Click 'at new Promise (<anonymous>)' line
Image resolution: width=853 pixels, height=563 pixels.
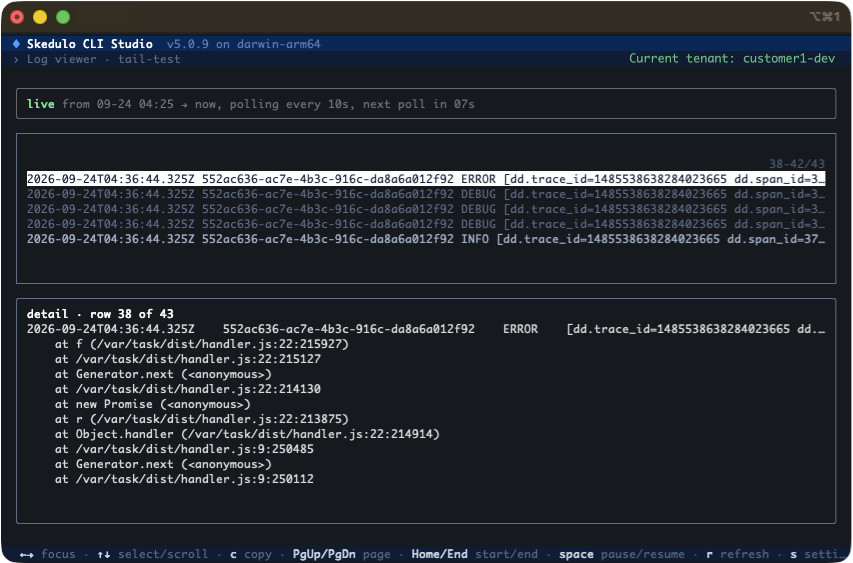point(152,404)
